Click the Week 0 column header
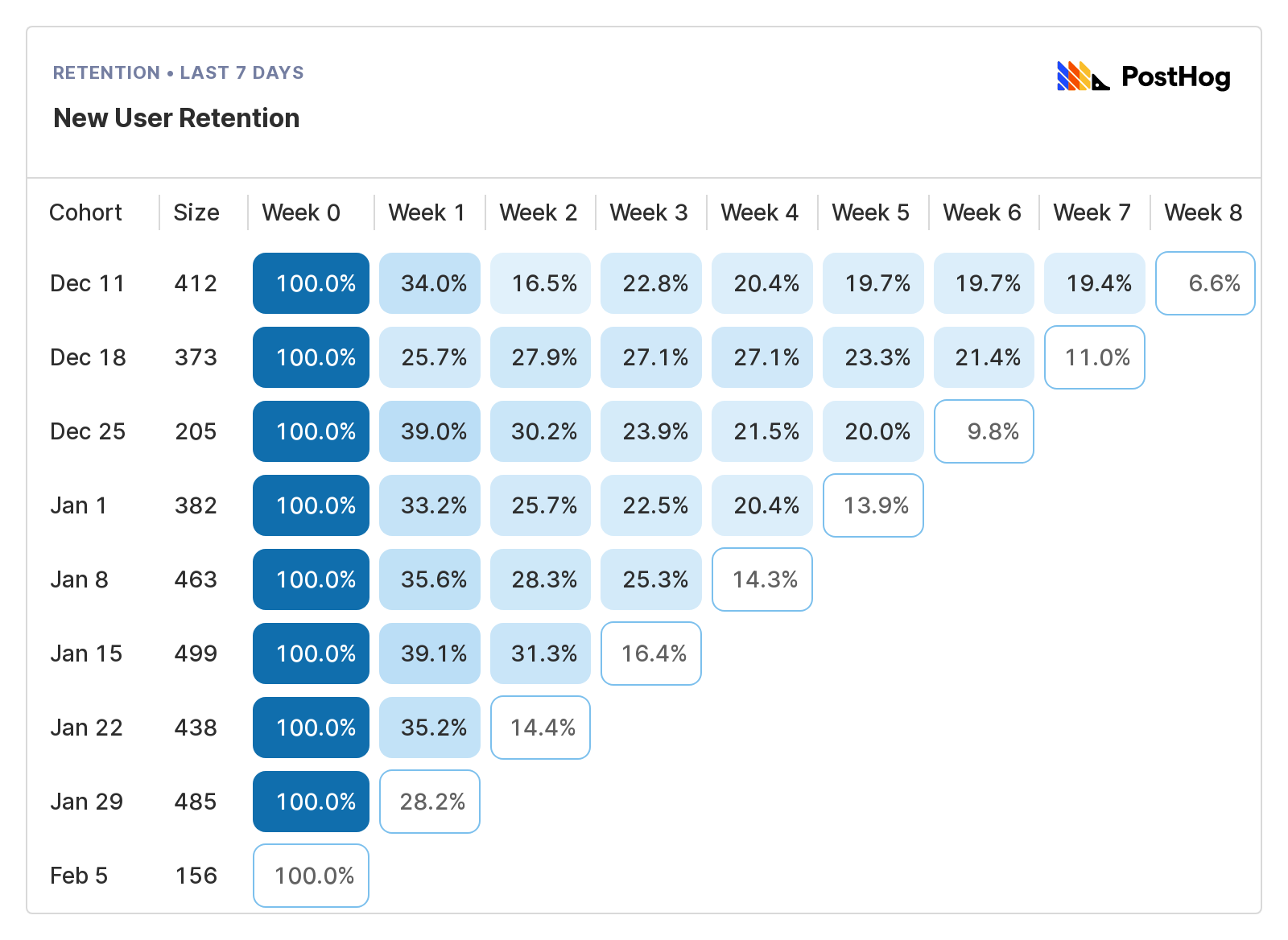Viewport: 1288px width, 940px height. [x=301, y=212]
